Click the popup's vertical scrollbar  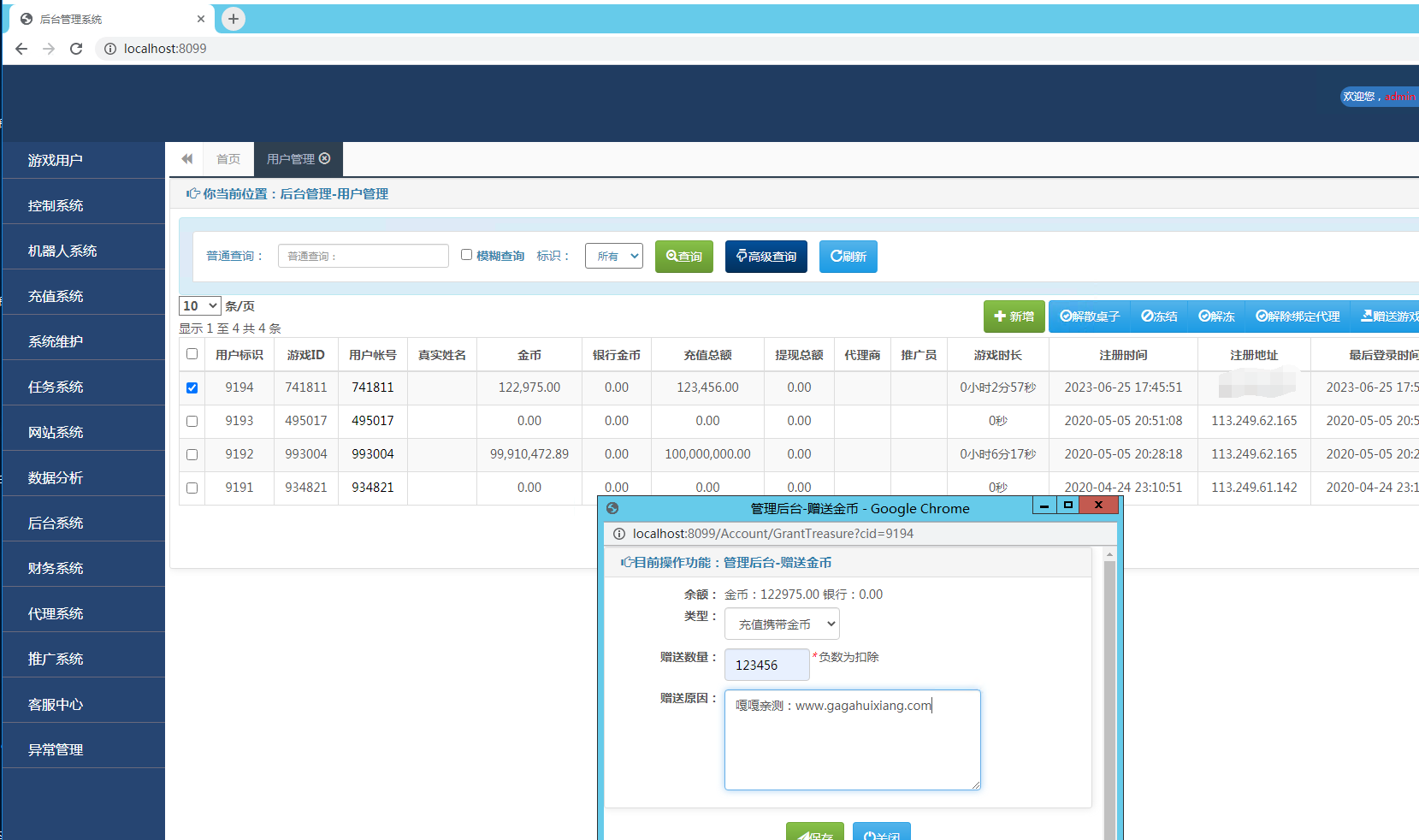click(x=1109, y=684)
